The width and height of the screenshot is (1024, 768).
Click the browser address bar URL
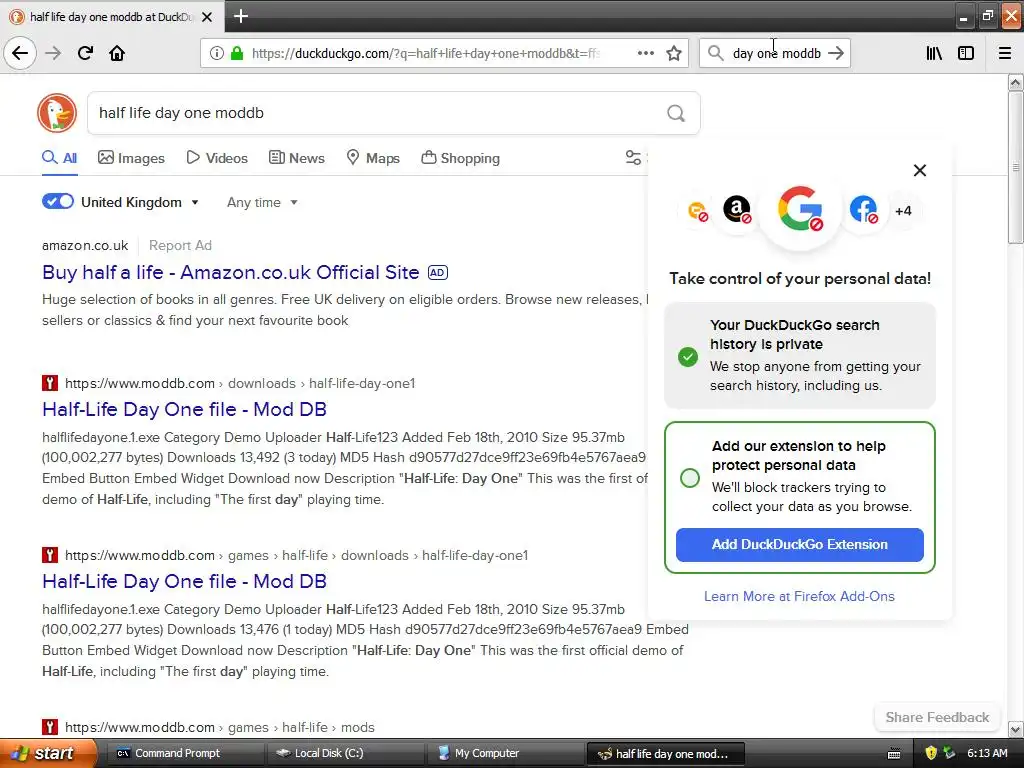pyautogui.click(x=426, y=53)
